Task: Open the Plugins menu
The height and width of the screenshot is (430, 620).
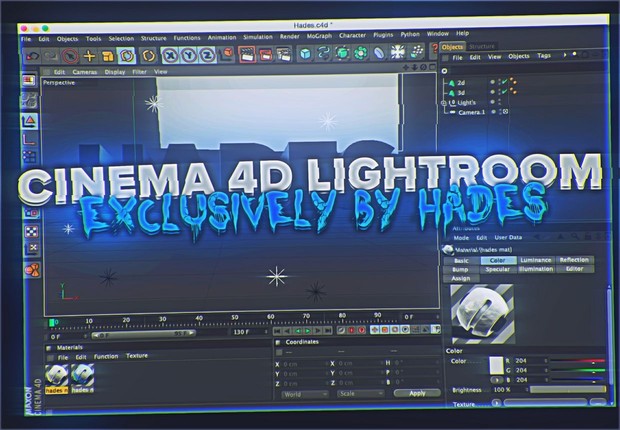Action: pyautogui.click(x=383, y=35)
